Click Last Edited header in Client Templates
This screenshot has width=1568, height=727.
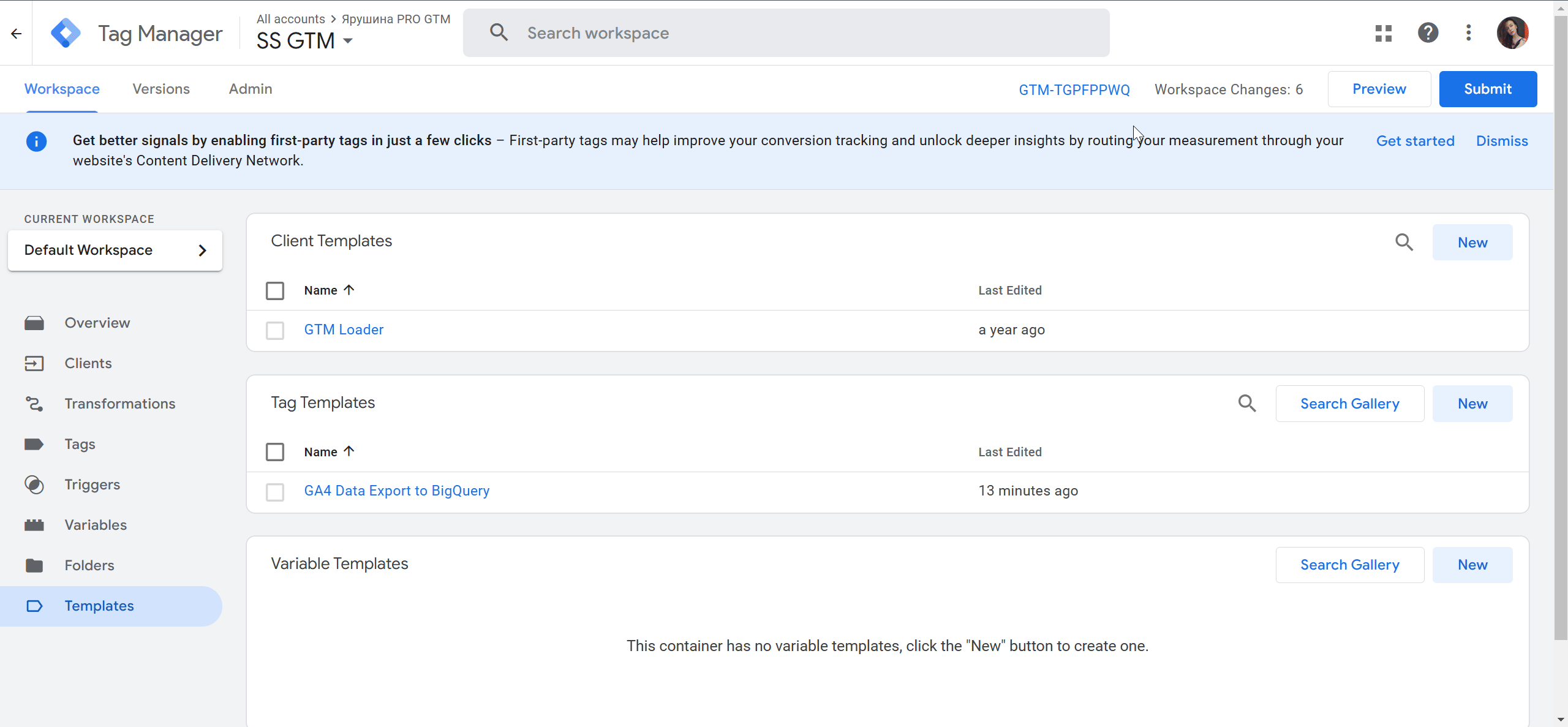[1010, 290]
